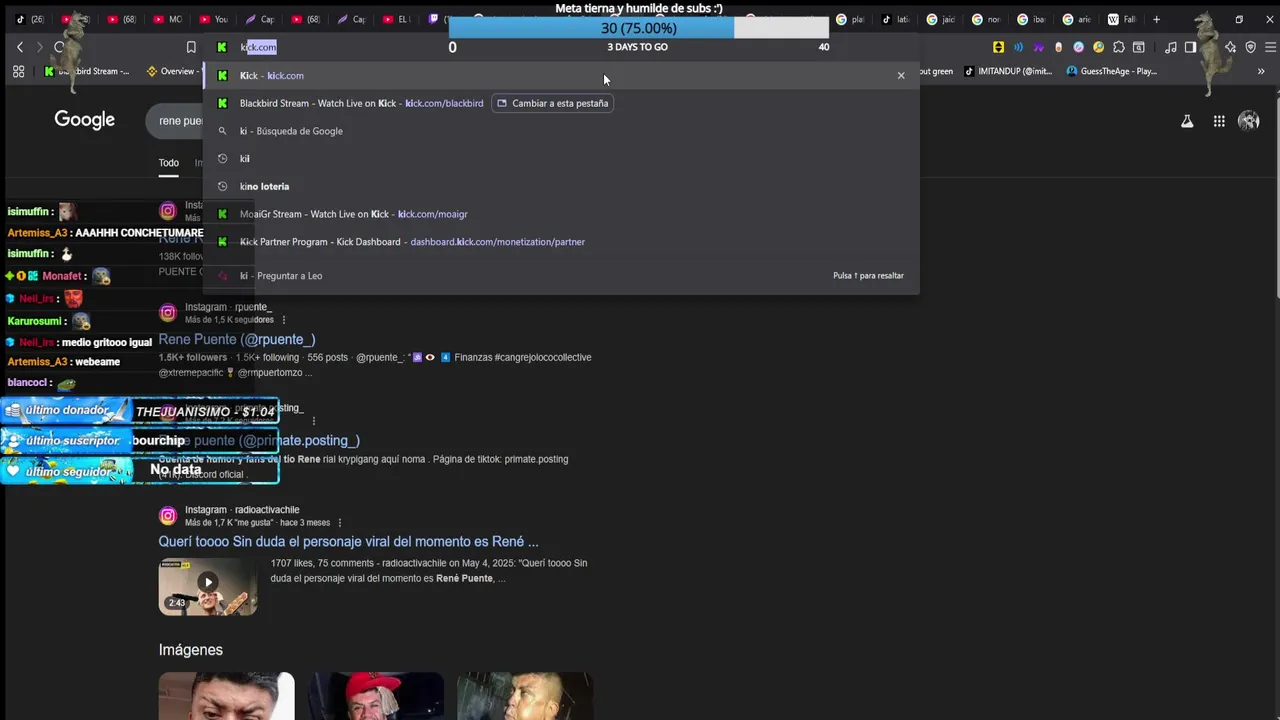Open the Brave VPN shield icon

(1251, 47)
